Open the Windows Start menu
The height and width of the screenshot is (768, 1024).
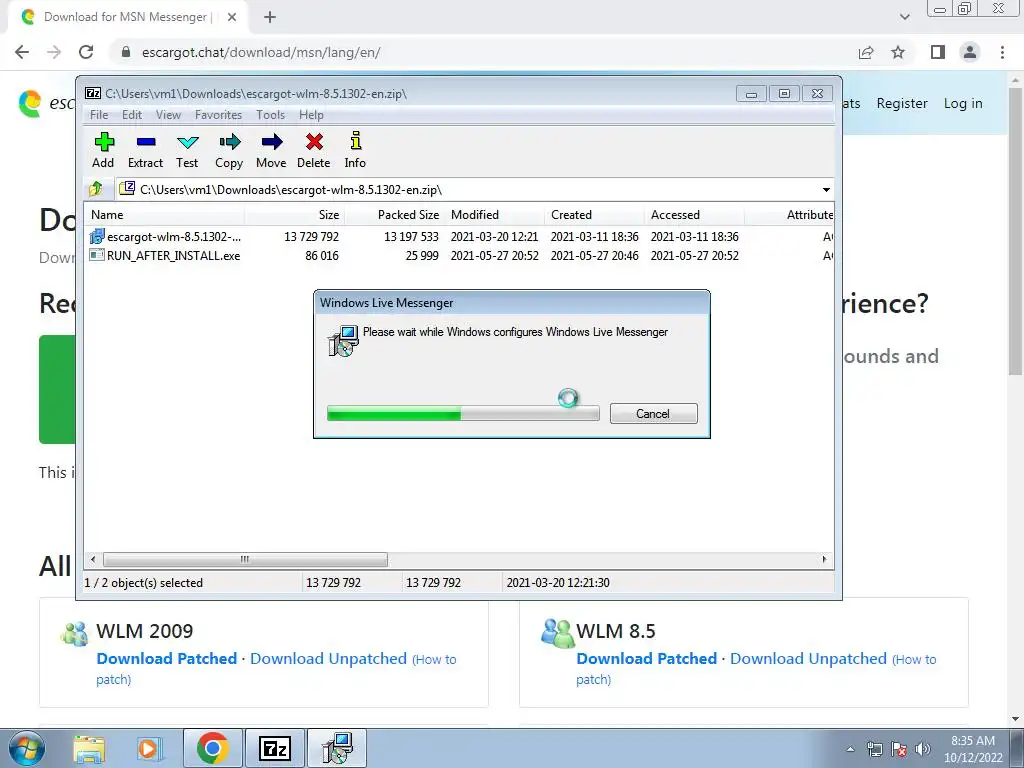coord(27,748)
